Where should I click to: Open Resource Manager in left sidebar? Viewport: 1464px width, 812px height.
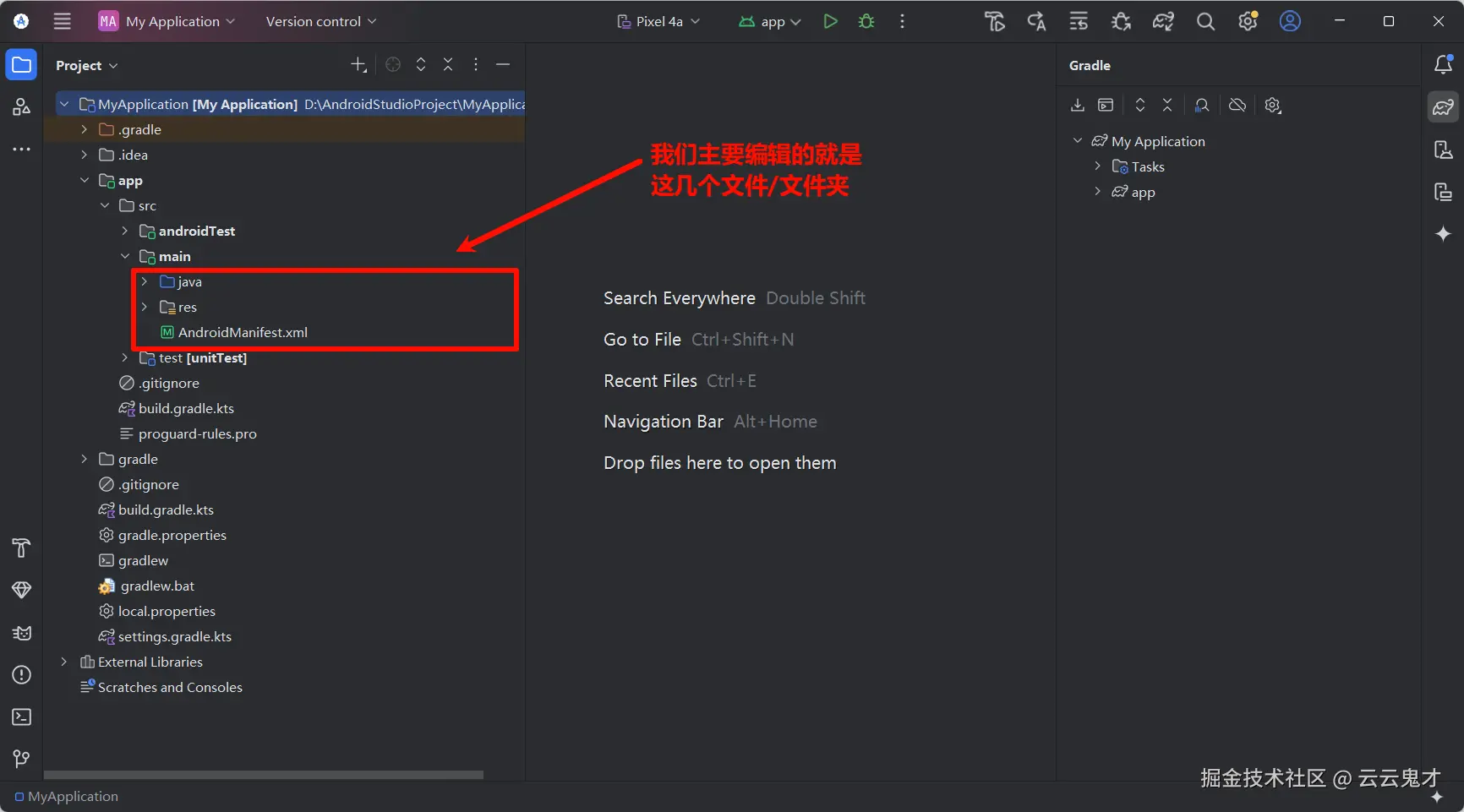coord(21,106)
